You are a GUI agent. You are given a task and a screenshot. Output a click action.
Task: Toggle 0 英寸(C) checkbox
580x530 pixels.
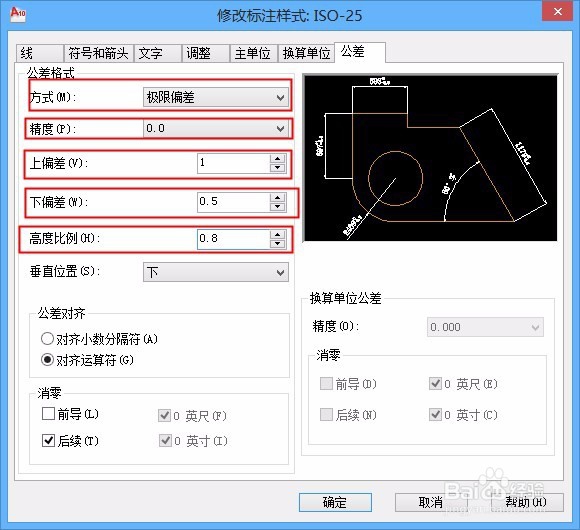point(435,415)
